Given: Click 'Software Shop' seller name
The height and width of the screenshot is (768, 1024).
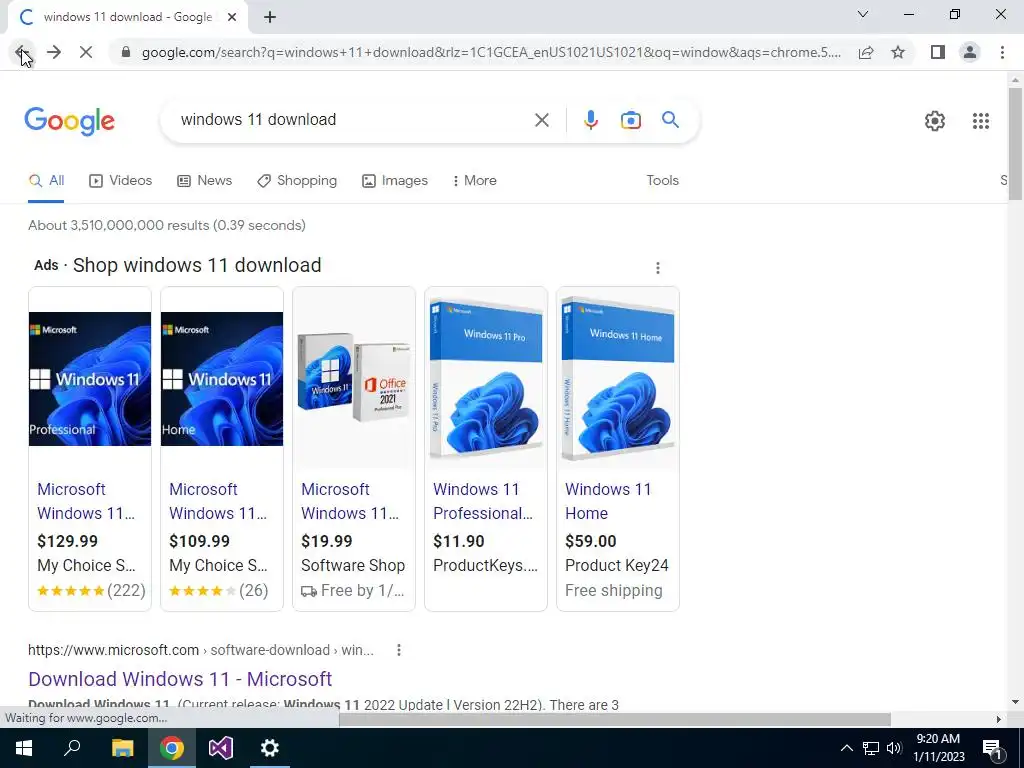Looking at the screenshot, I should 353,566.
